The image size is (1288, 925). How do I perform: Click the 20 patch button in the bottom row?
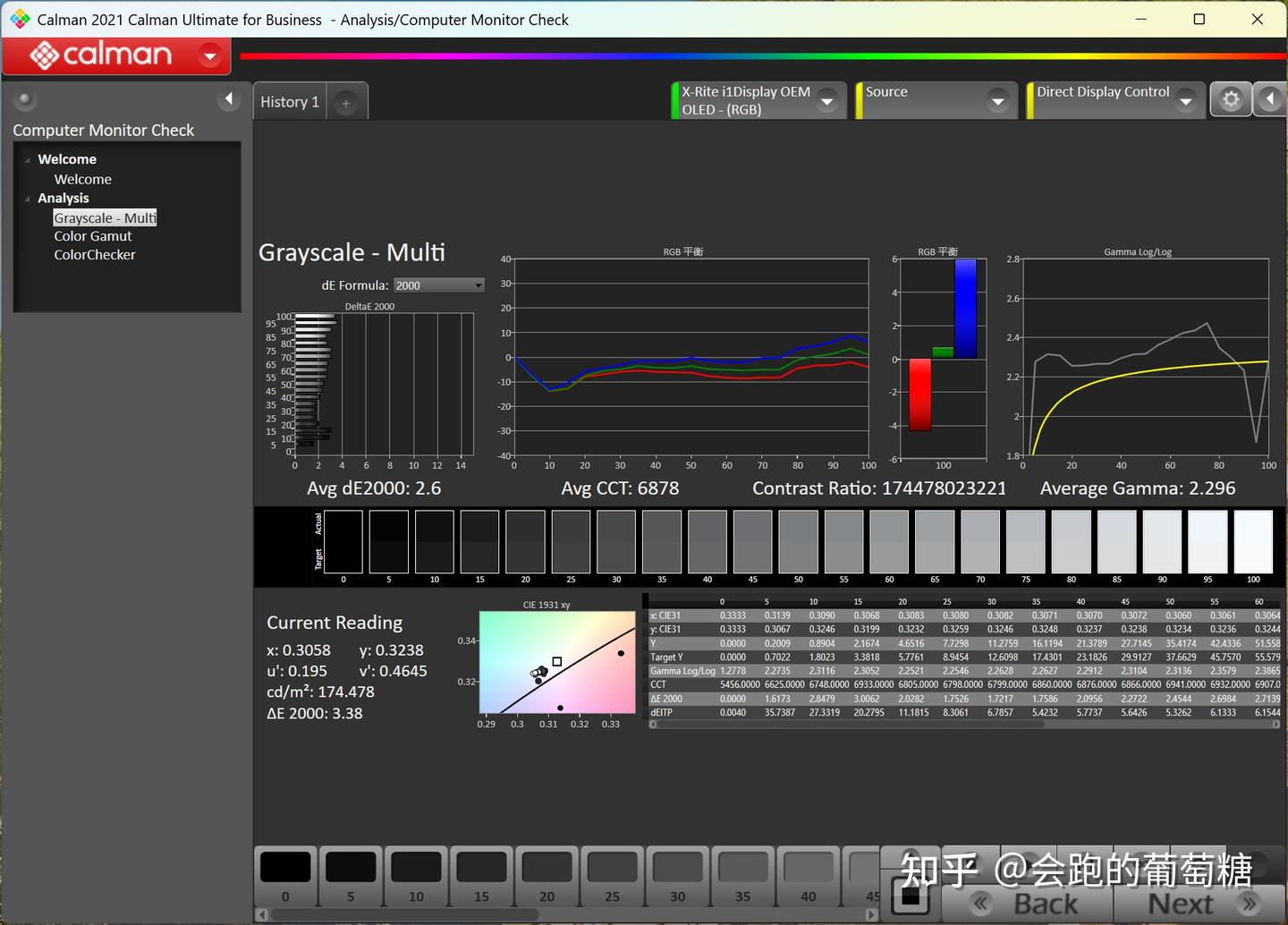point(547,877)
